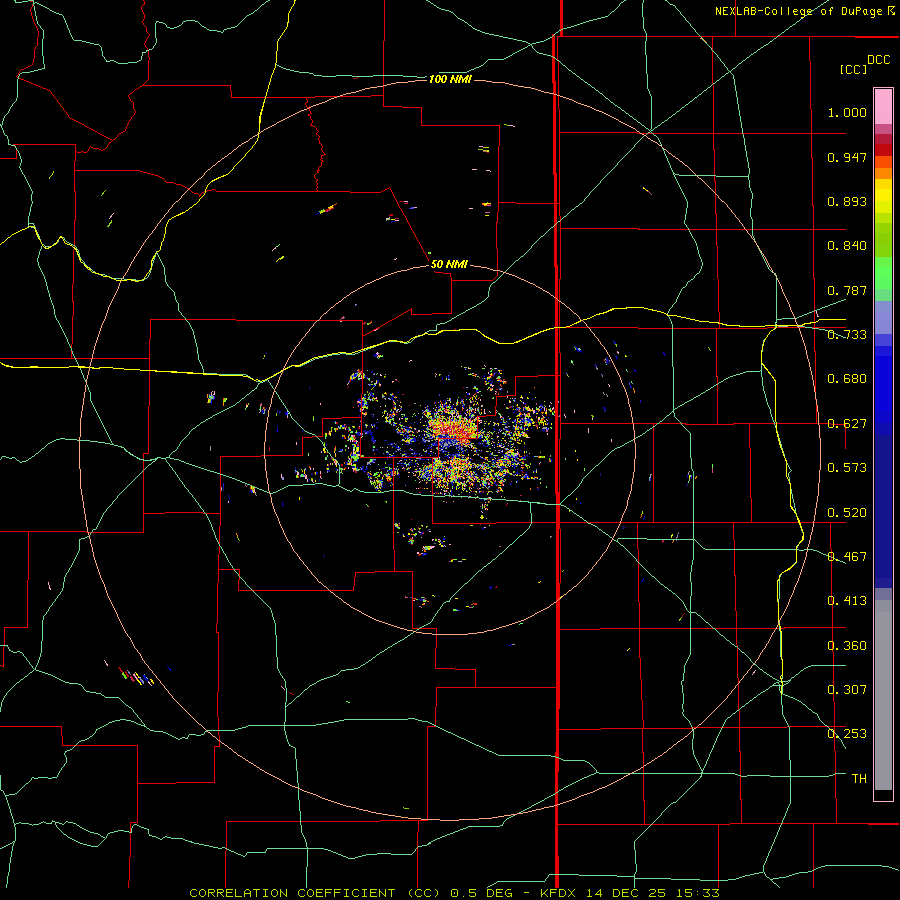Click the 0.893 scale value
Viewport: 900px width, 900px height.
(847, 201)
